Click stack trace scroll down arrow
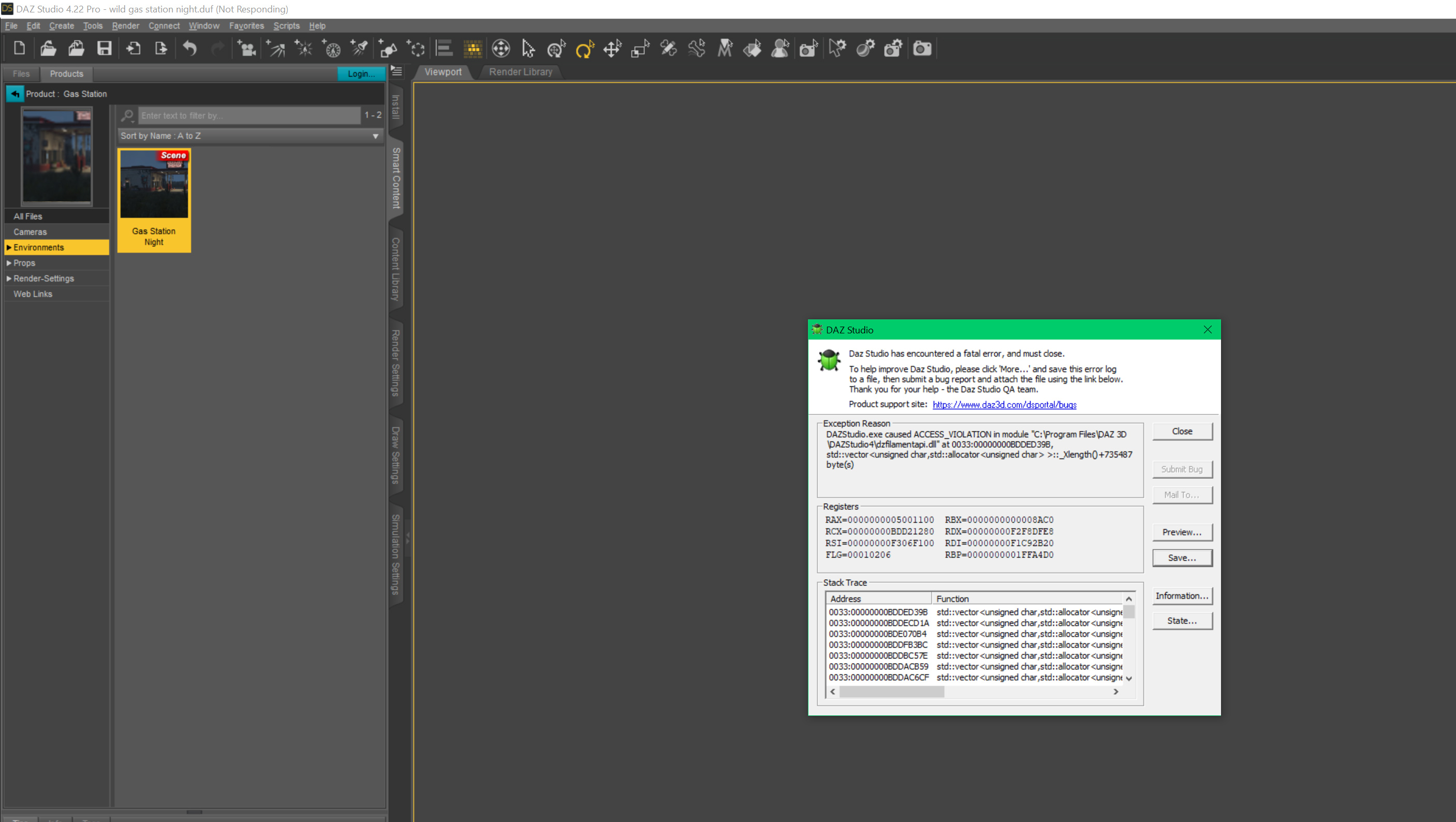1456x822 pixels. click(x=1129, y=679)
